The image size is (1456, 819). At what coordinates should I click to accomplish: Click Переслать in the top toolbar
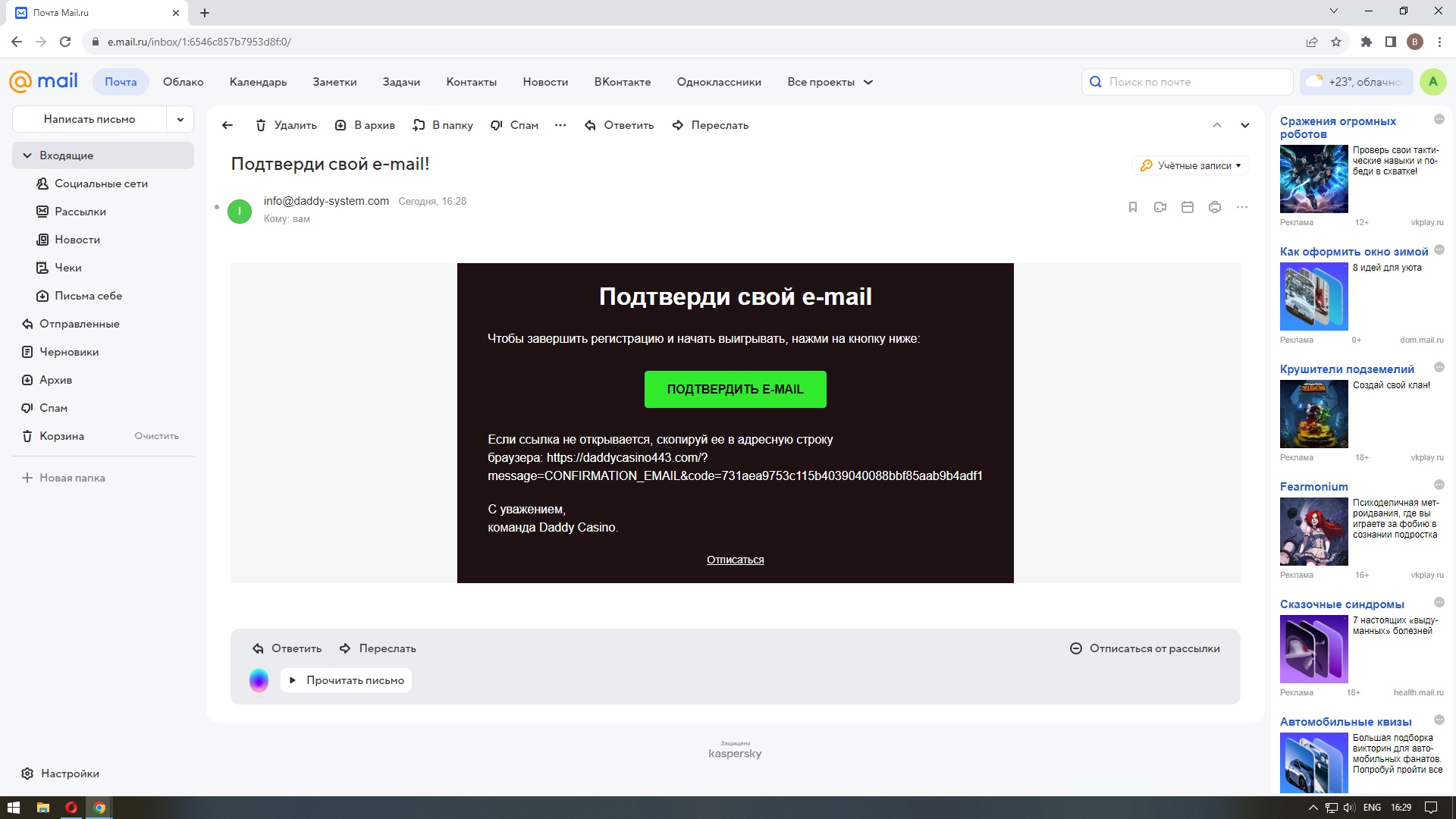coord(711,125)
